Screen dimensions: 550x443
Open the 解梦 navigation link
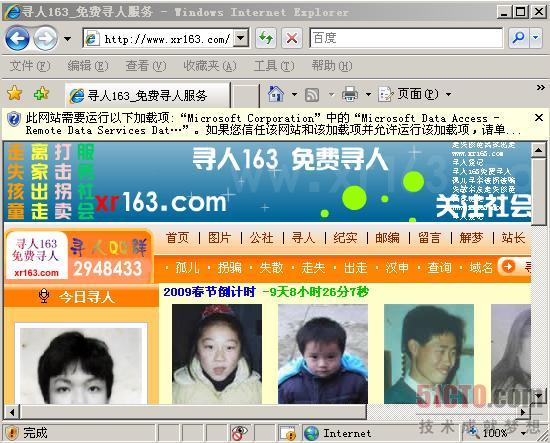tap(471, 238)
